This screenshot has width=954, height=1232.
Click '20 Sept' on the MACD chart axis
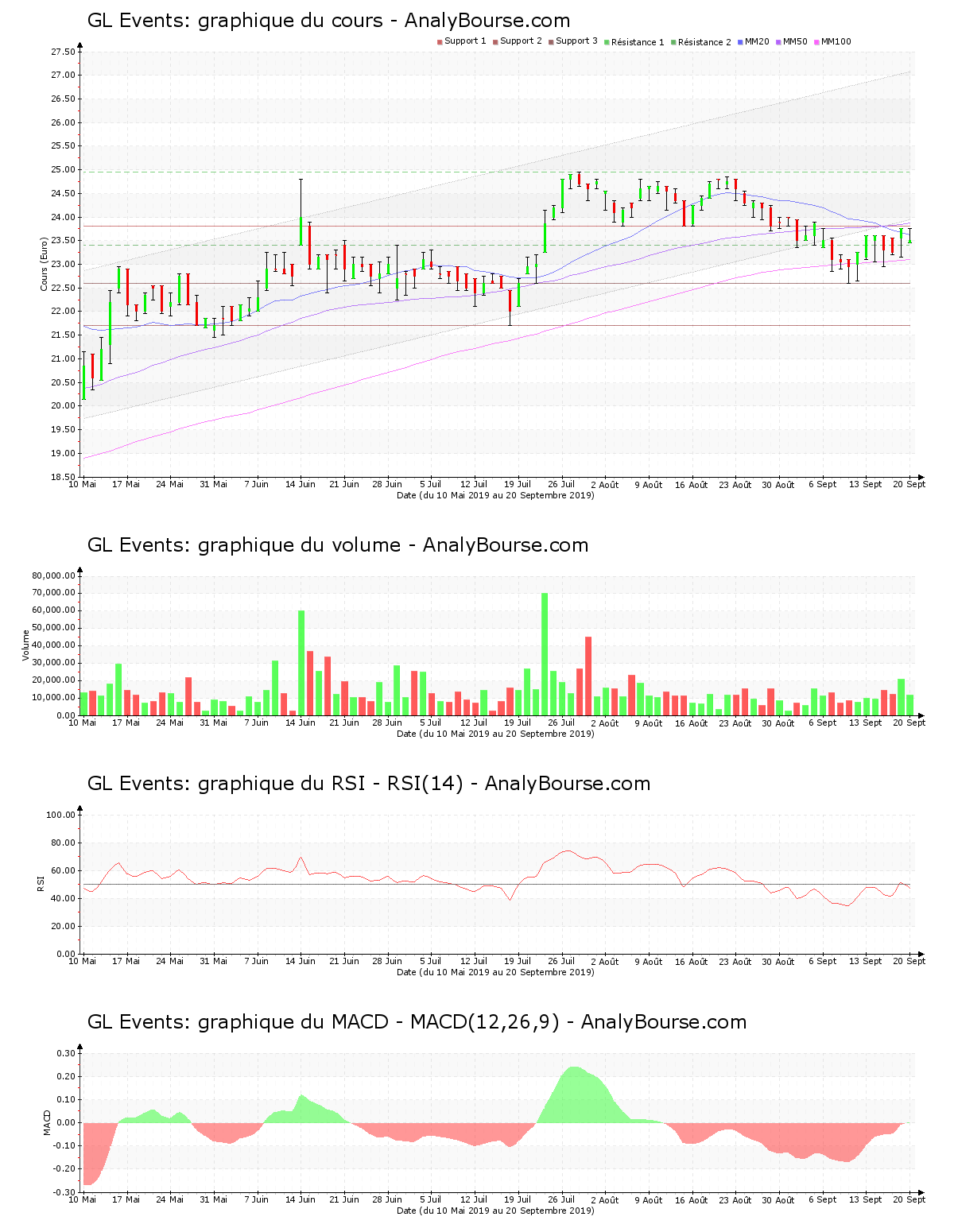pos(910,1199)
